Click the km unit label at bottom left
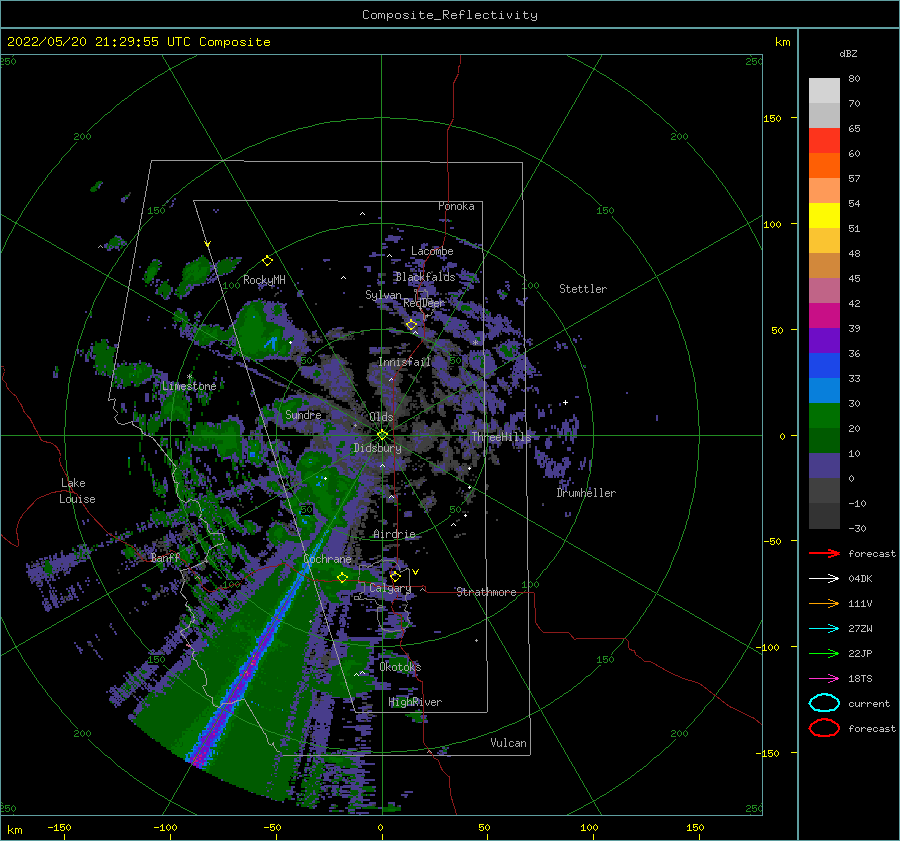The height and width of the screenshot is (841, 900). [15, 830]
